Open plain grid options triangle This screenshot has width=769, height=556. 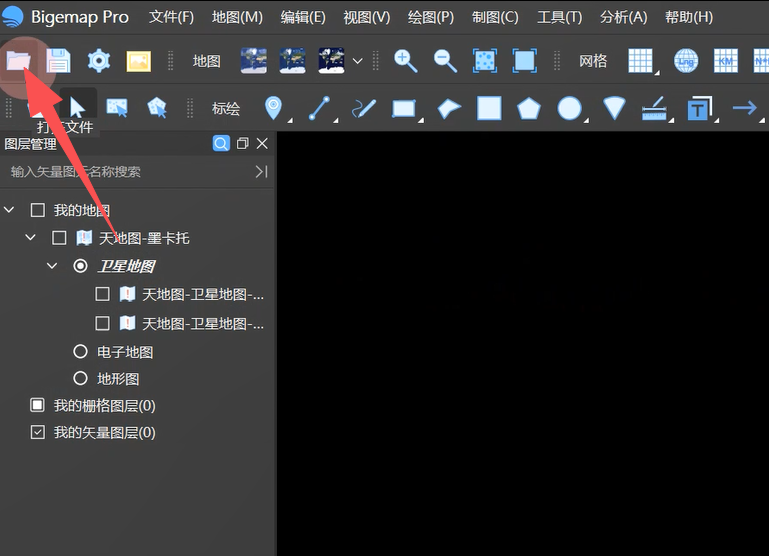pos(657,73)
